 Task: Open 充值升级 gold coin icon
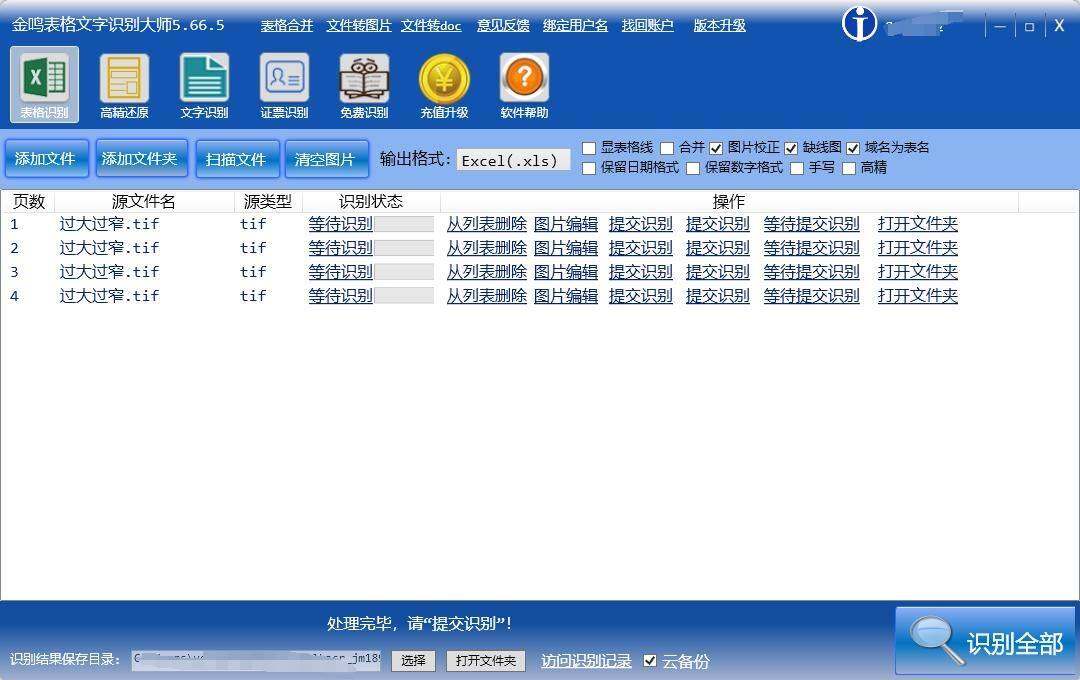(444, 85)
